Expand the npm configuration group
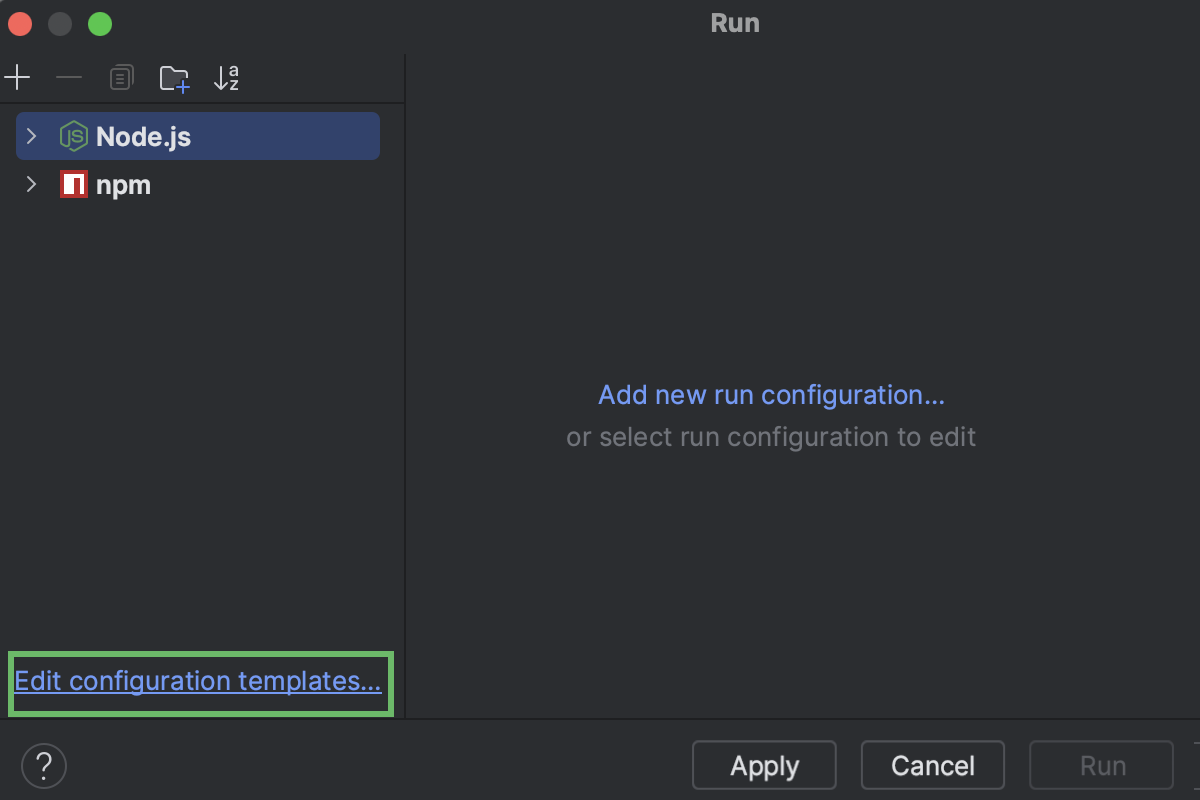This screenshot has width=1200, height=800. point(31,184)
